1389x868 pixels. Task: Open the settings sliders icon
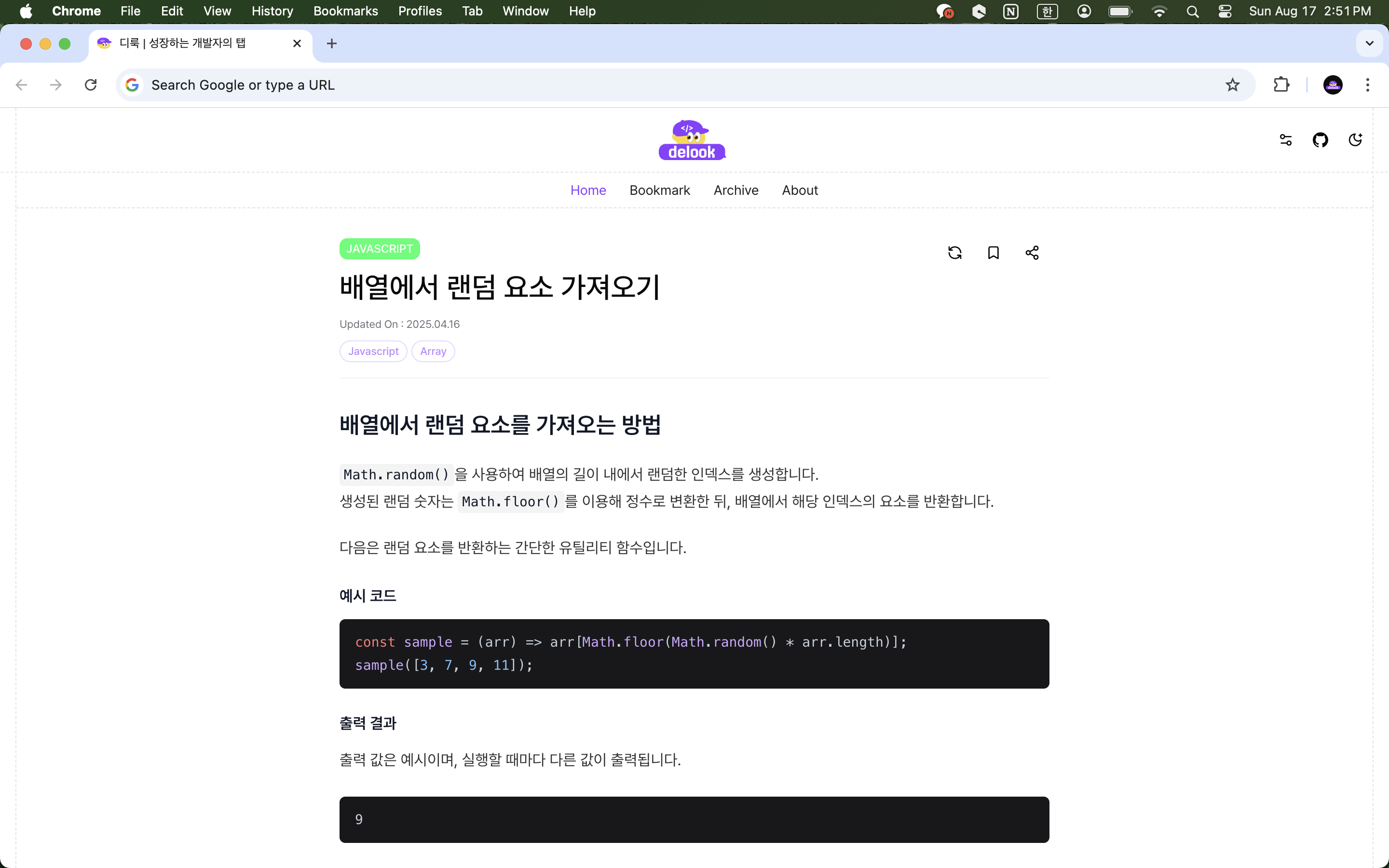pyautogui.click(x=1285, y=140)
